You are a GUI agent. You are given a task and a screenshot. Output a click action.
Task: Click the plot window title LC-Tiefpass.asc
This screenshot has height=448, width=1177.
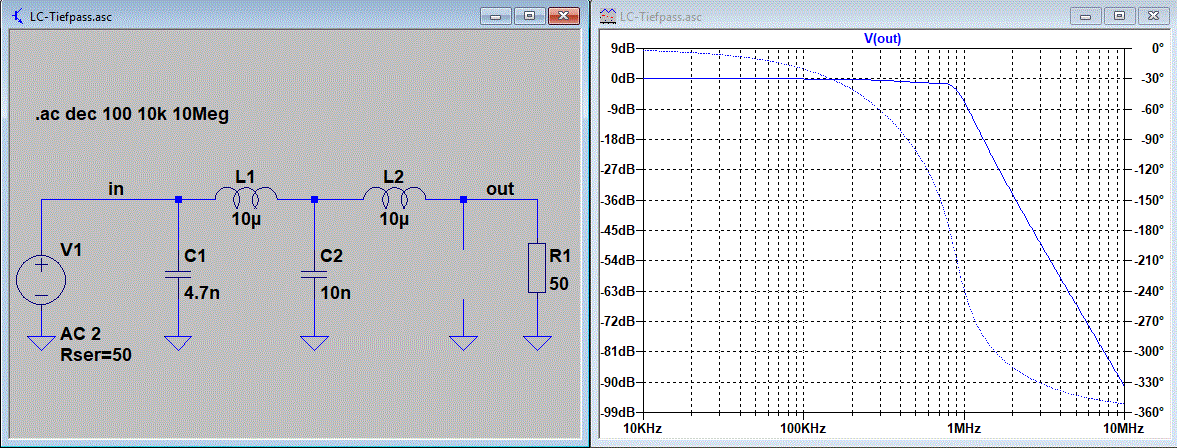[659, 16]
